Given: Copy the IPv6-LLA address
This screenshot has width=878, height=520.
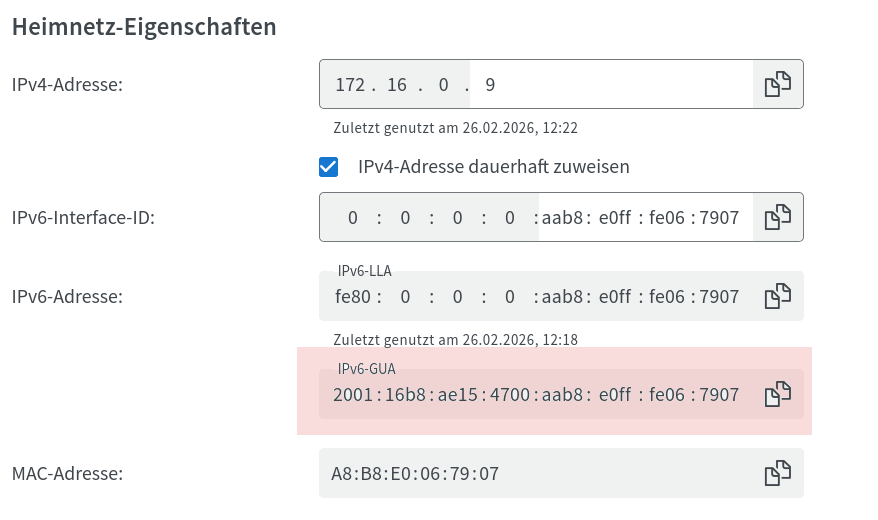Looking at the screenshot, I should coord(778,296).
